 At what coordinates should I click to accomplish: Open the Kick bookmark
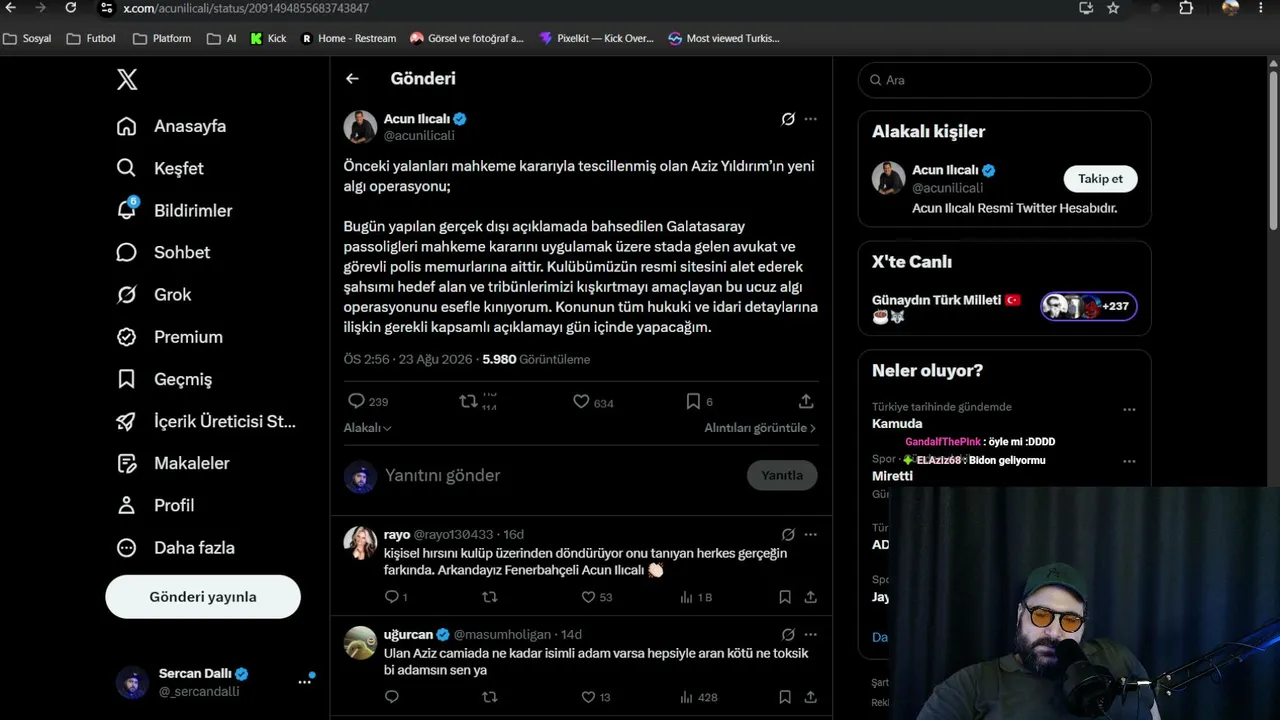[268, 38]
